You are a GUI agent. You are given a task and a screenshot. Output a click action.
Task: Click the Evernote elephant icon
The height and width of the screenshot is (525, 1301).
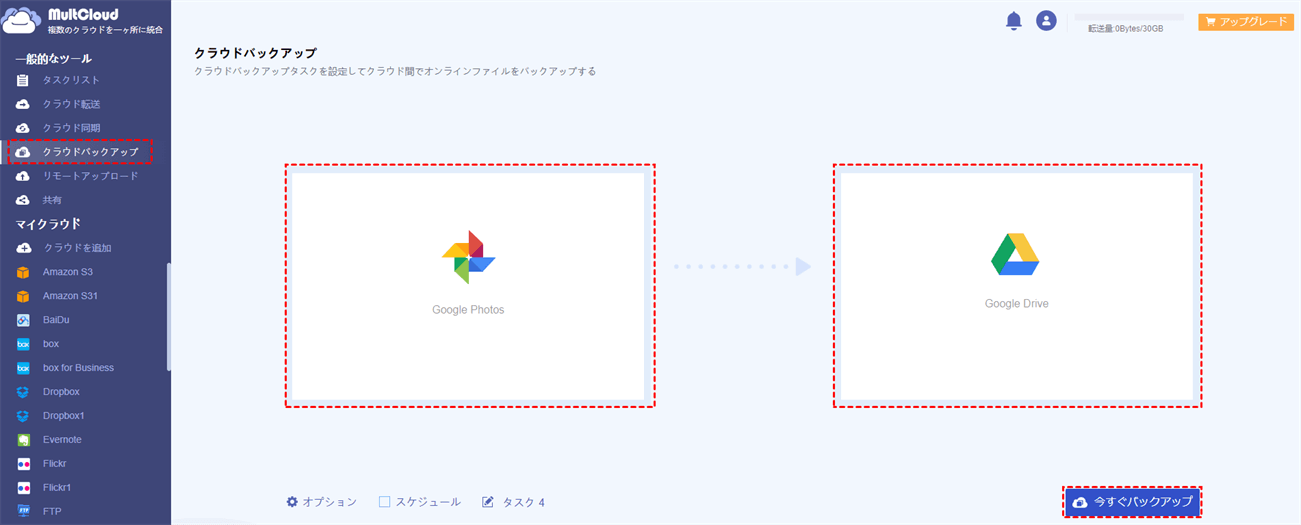[23, 440]
